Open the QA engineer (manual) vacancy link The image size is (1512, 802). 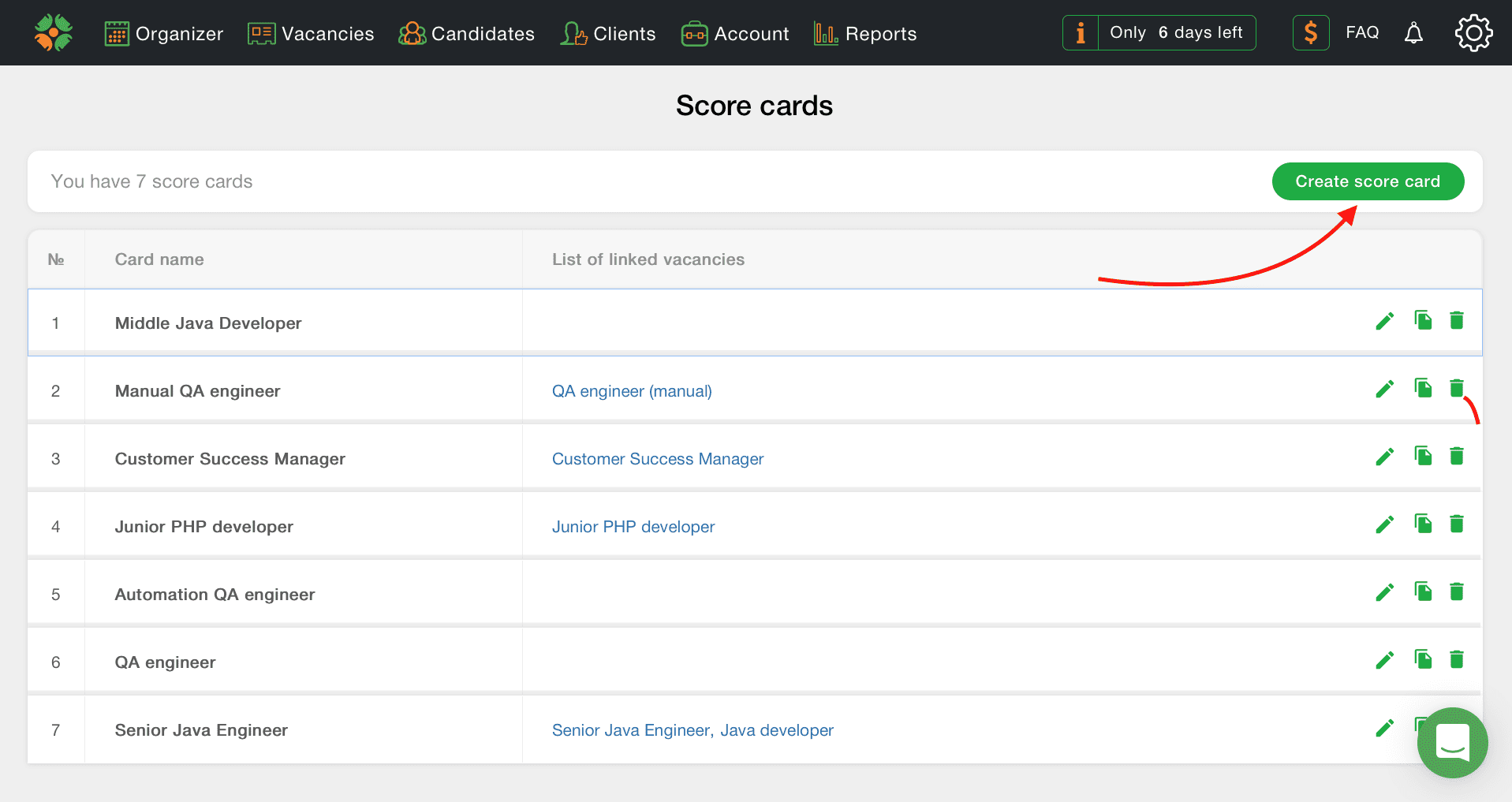(x=632, y=391)
